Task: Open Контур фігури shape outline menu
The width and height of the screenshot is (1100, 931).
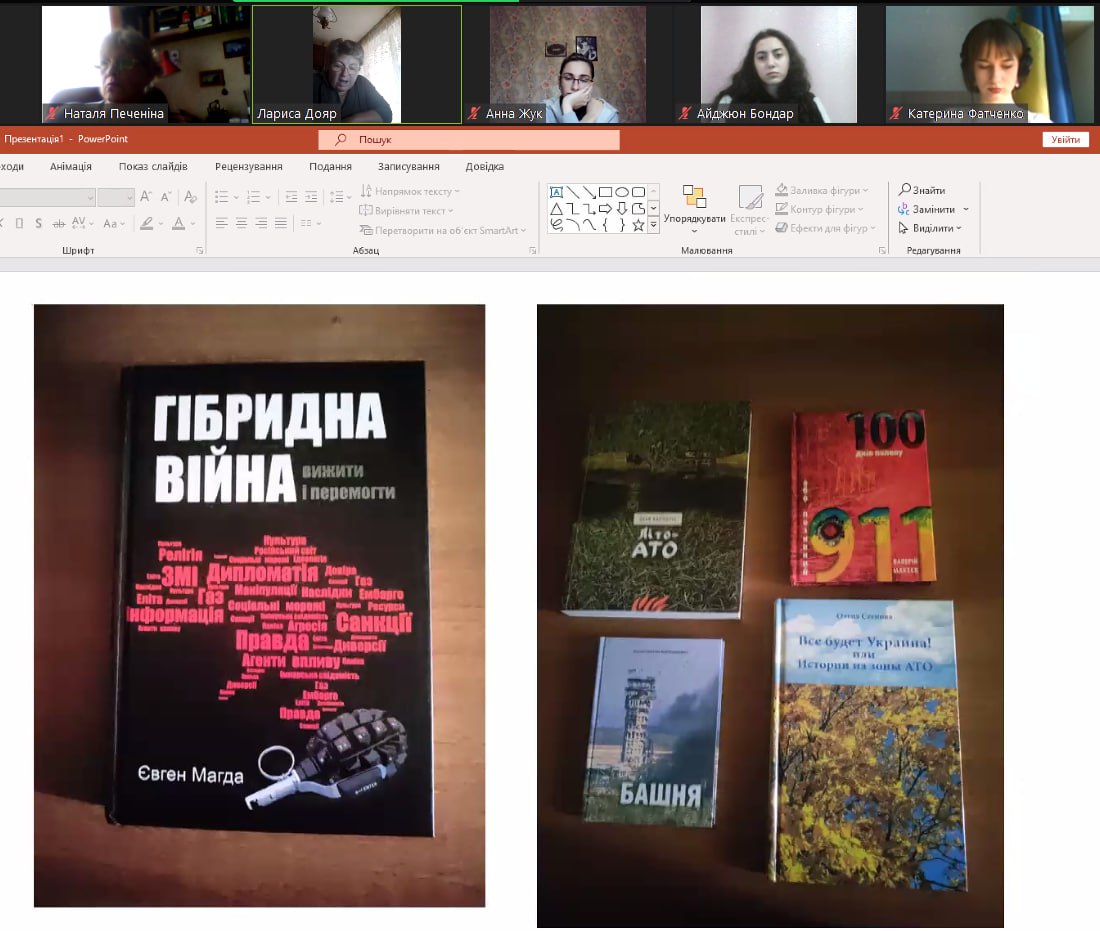Action: tap(819, 209)
